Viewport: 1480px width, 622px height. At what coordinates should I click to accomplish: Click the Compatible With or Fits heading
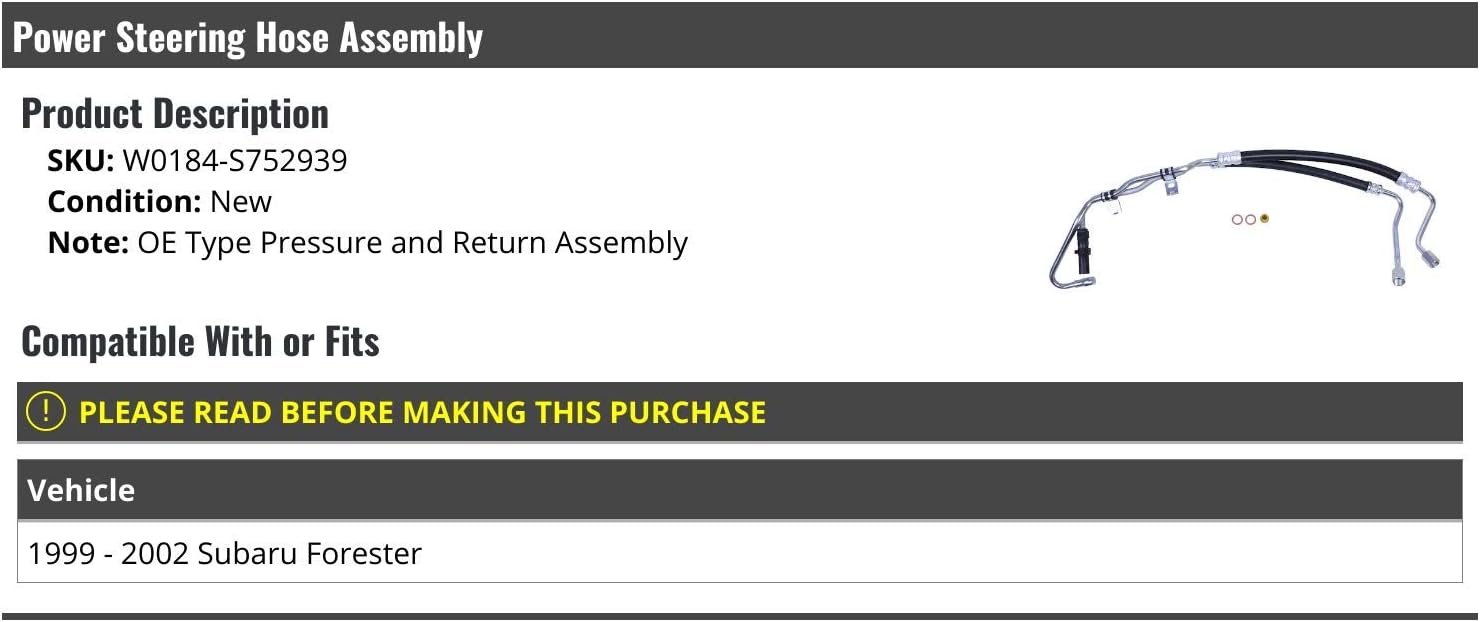click(x=200, y=342)
